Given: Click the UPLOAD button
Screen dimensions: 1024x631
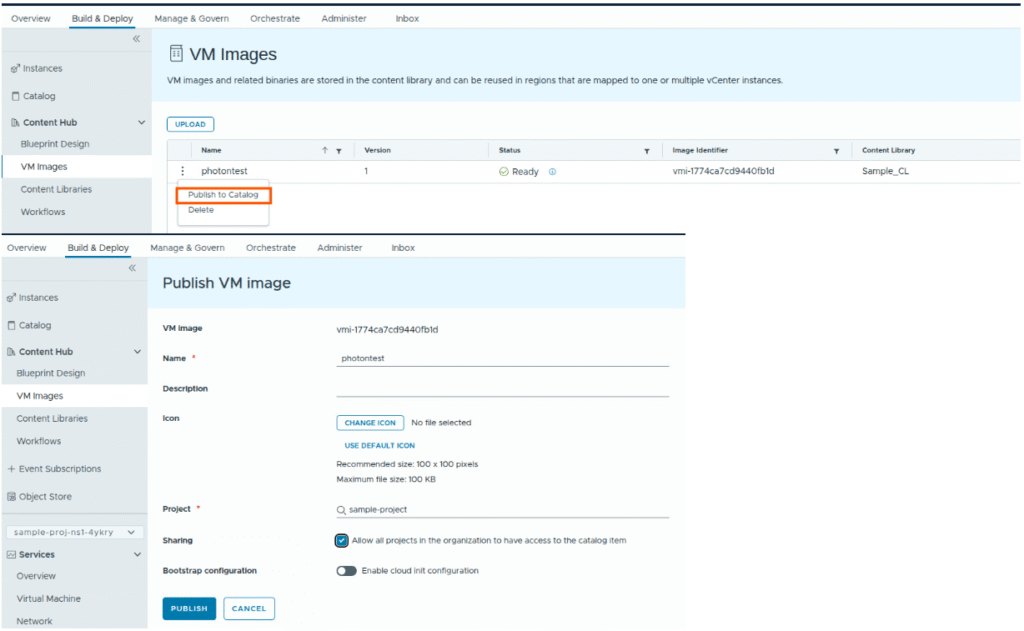Looking at the screenshot, I should coord(190,125).
